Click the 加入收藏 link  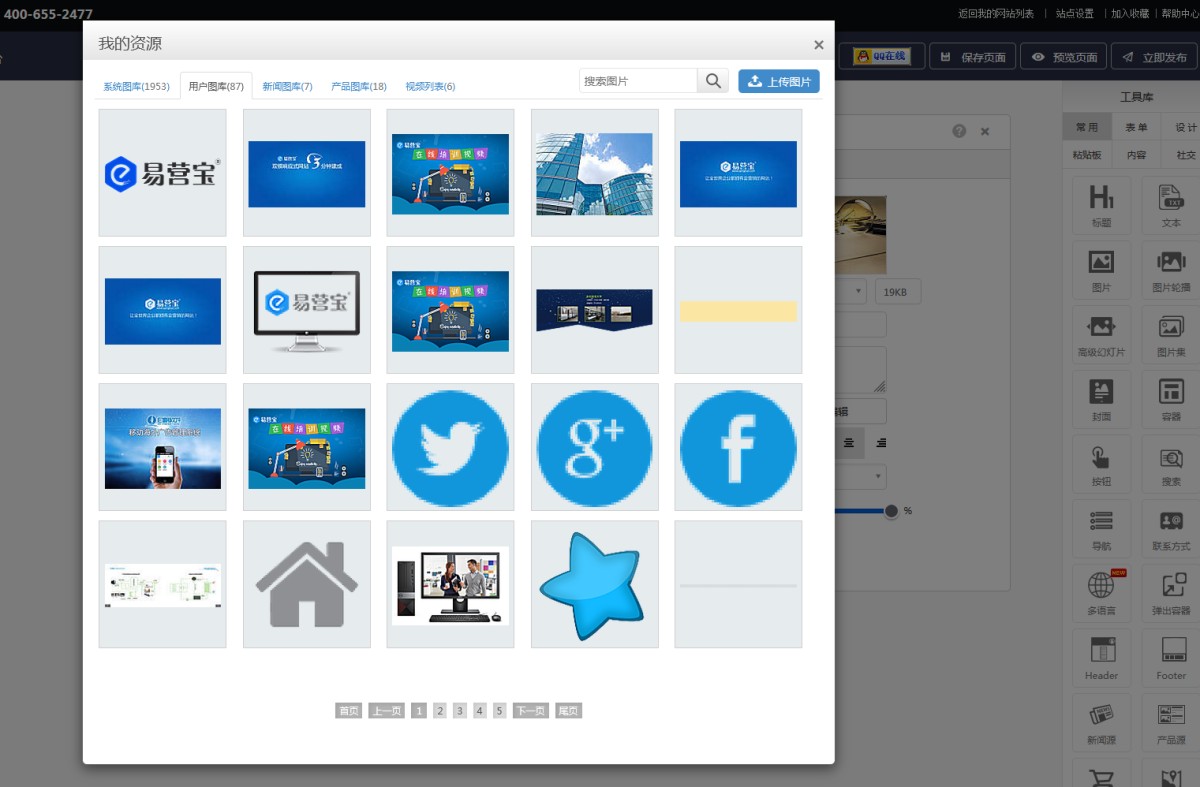[1131, 14]
